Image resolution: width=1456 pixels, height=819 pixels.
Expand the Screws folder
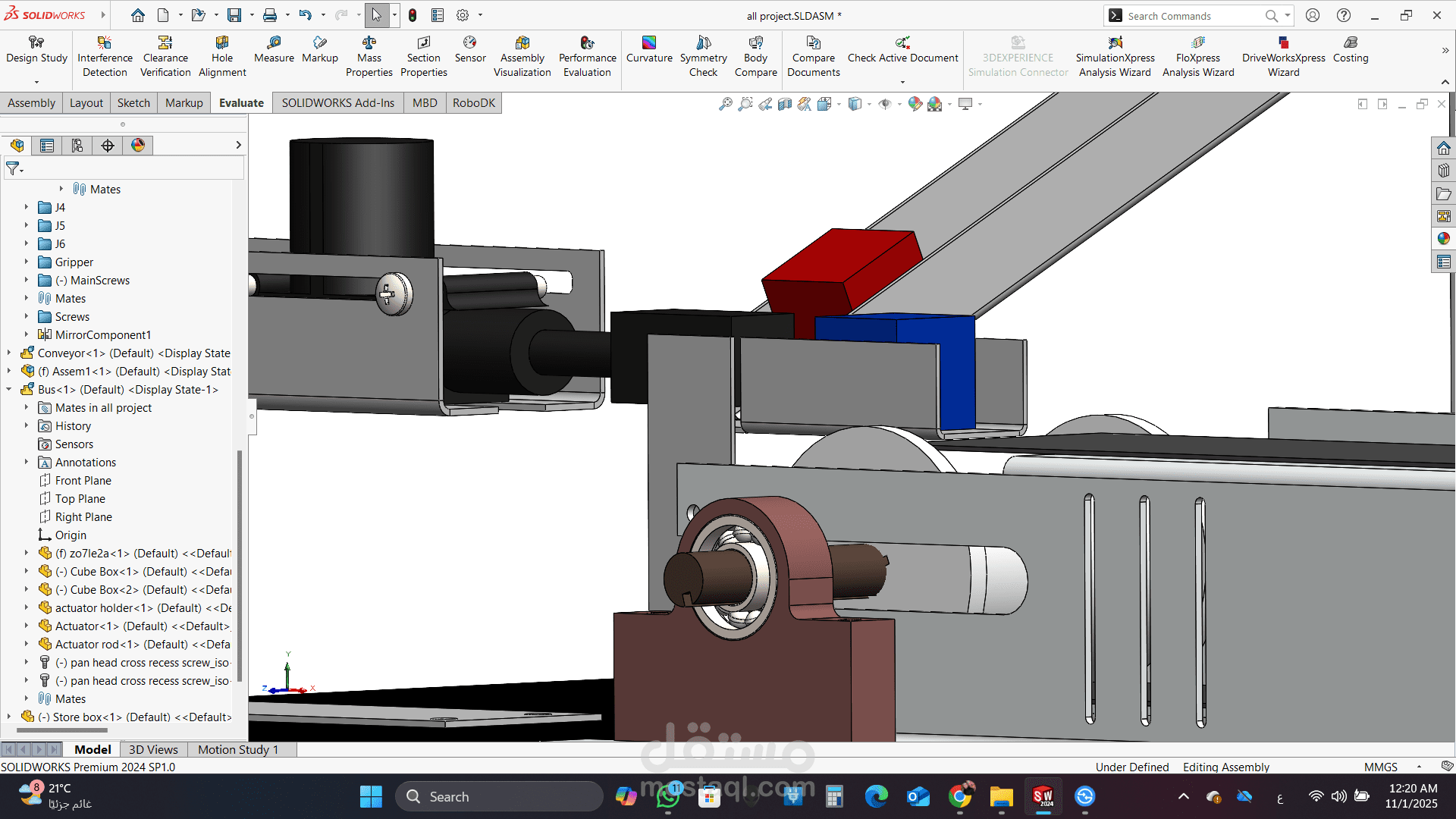coord(26,316)
